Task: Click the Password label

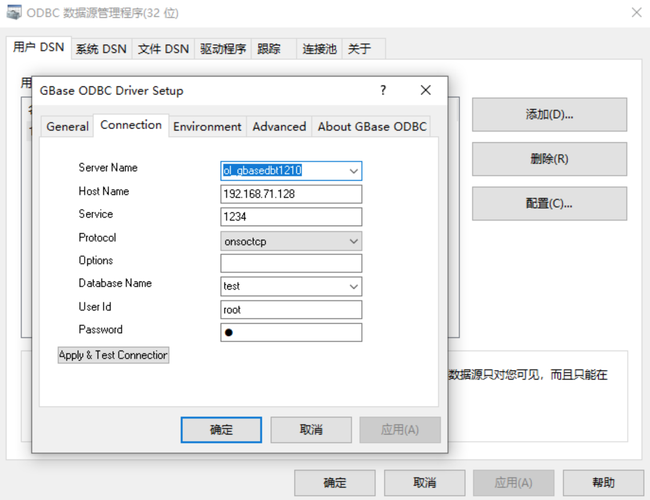Action: pyautogui.click(x=100, y=330)
